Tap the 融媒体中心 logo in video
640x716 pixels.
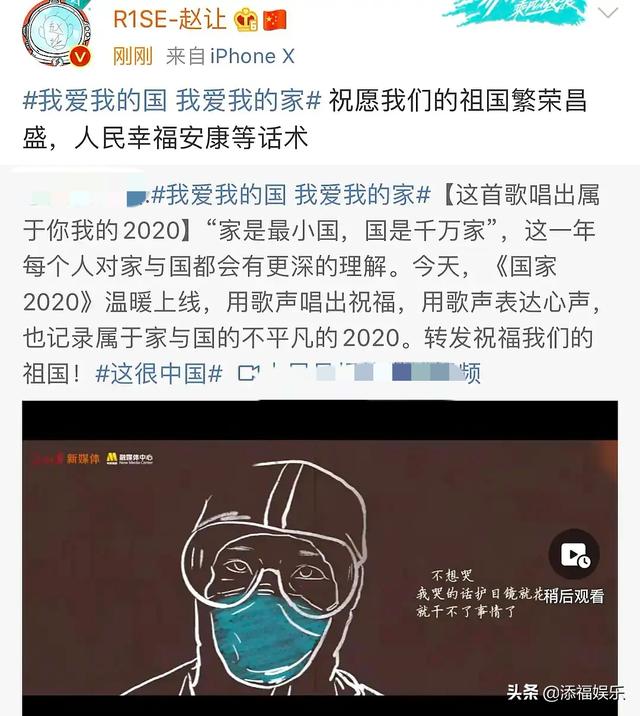tap(130, 458)
